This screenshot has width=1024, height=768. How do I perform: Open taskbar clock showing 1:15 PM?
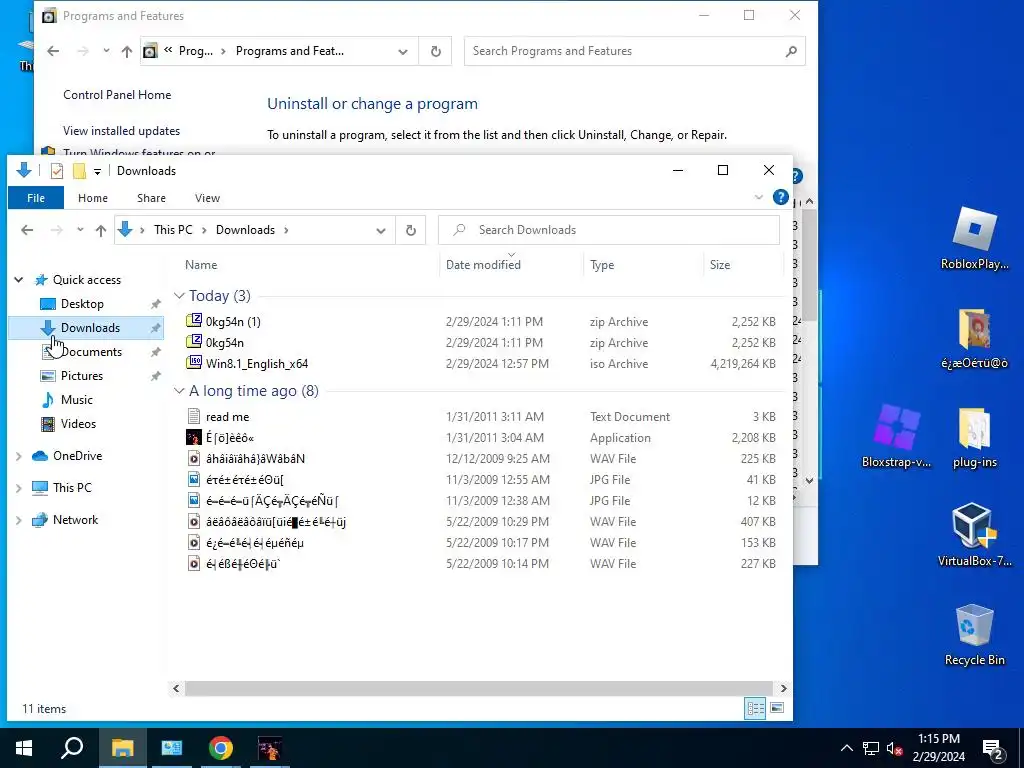click(938, 748)
